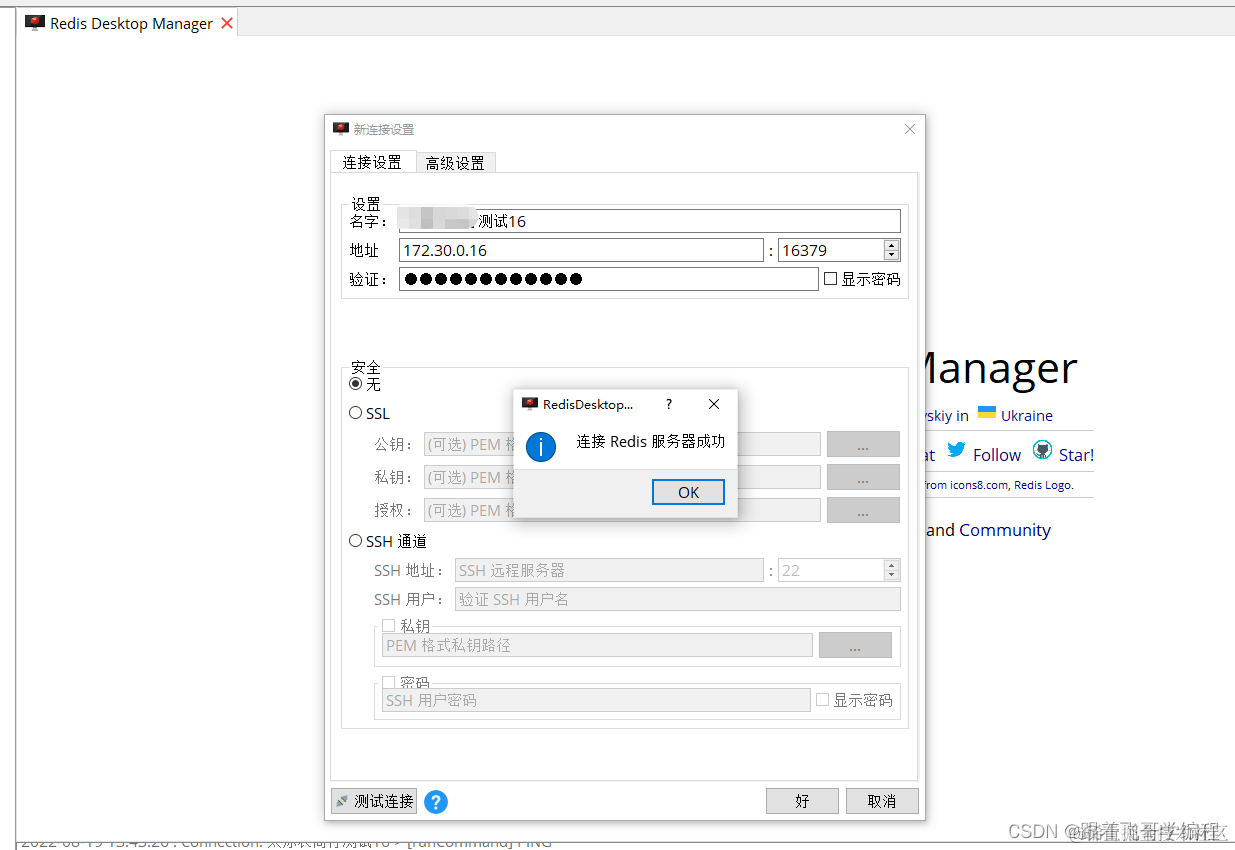Select the SSL security option

coord(355,413)
